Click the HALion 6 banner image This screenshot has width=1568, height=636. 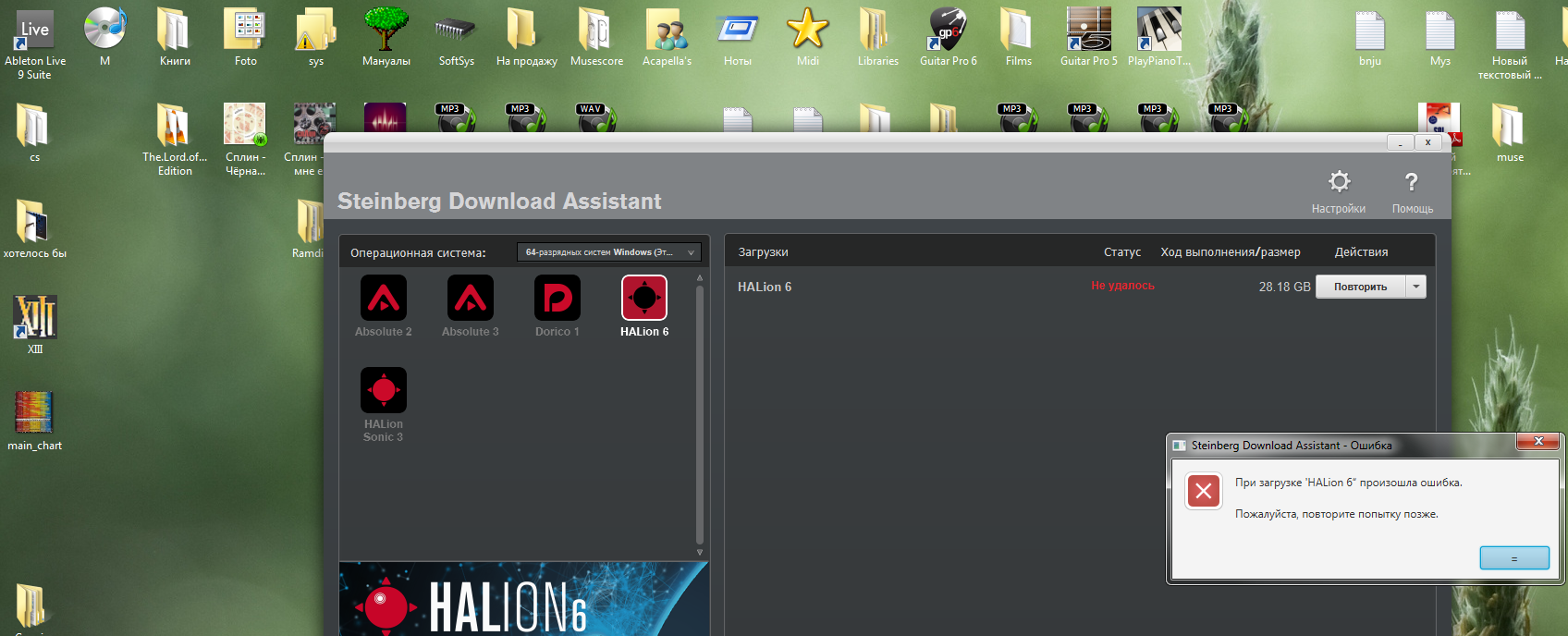[524, 599]
